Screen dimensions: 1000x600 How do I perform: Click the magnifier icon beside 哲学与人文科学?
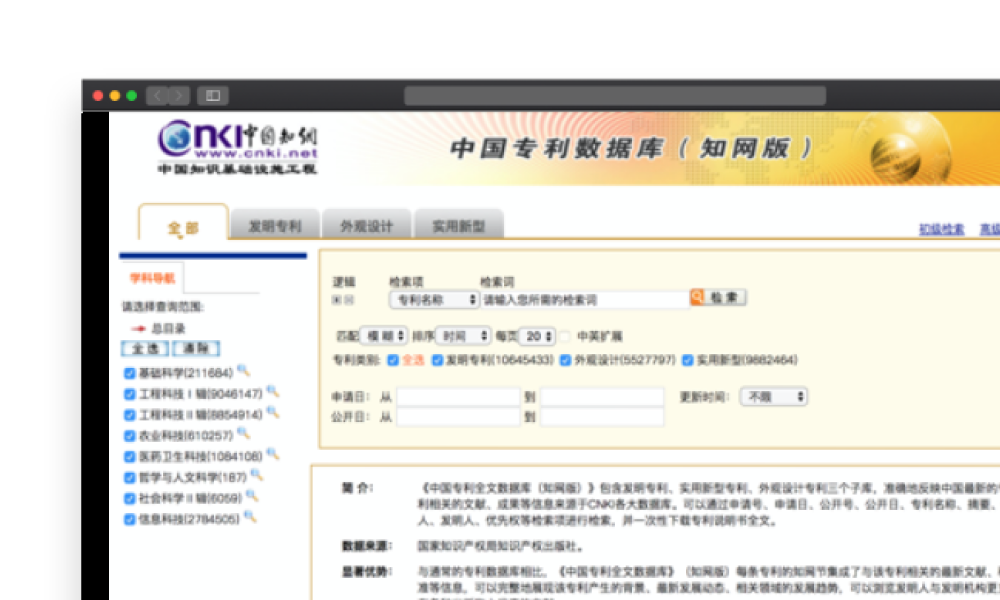point(257,475)
